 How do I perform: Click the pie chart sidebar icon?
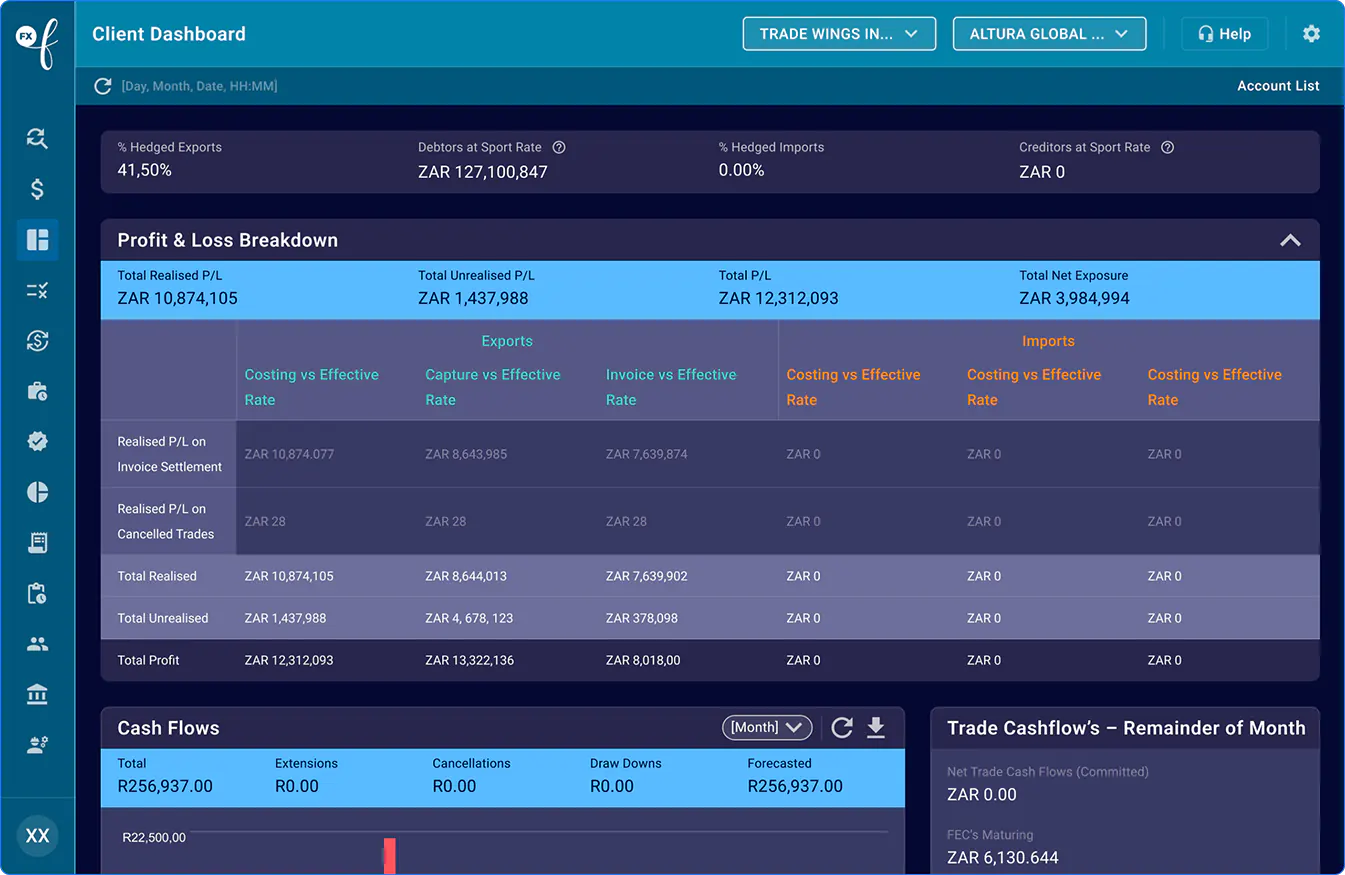tap(37, 492)
